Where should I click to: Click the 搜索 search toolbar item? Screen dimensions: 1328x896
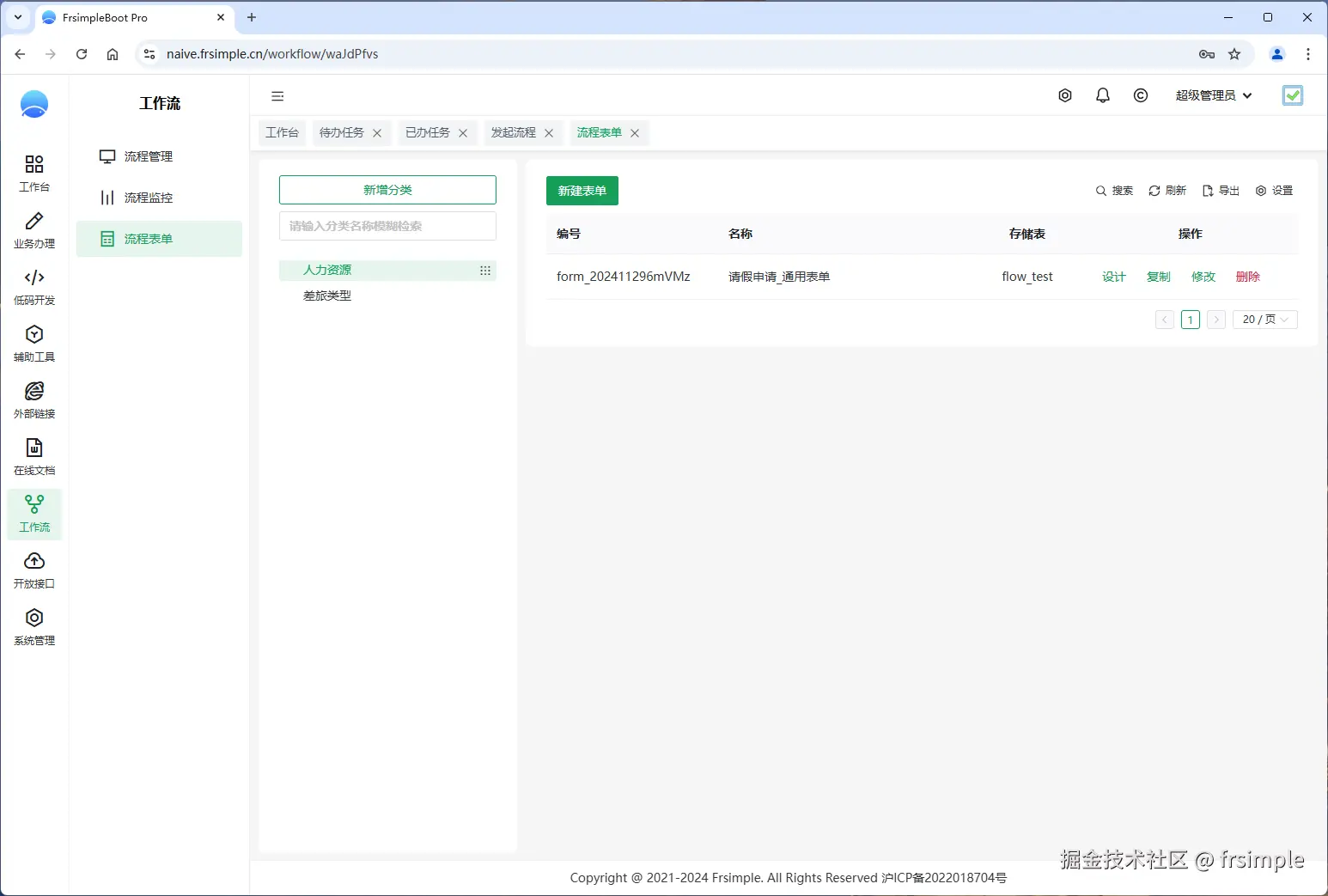tap(1114, 191)
